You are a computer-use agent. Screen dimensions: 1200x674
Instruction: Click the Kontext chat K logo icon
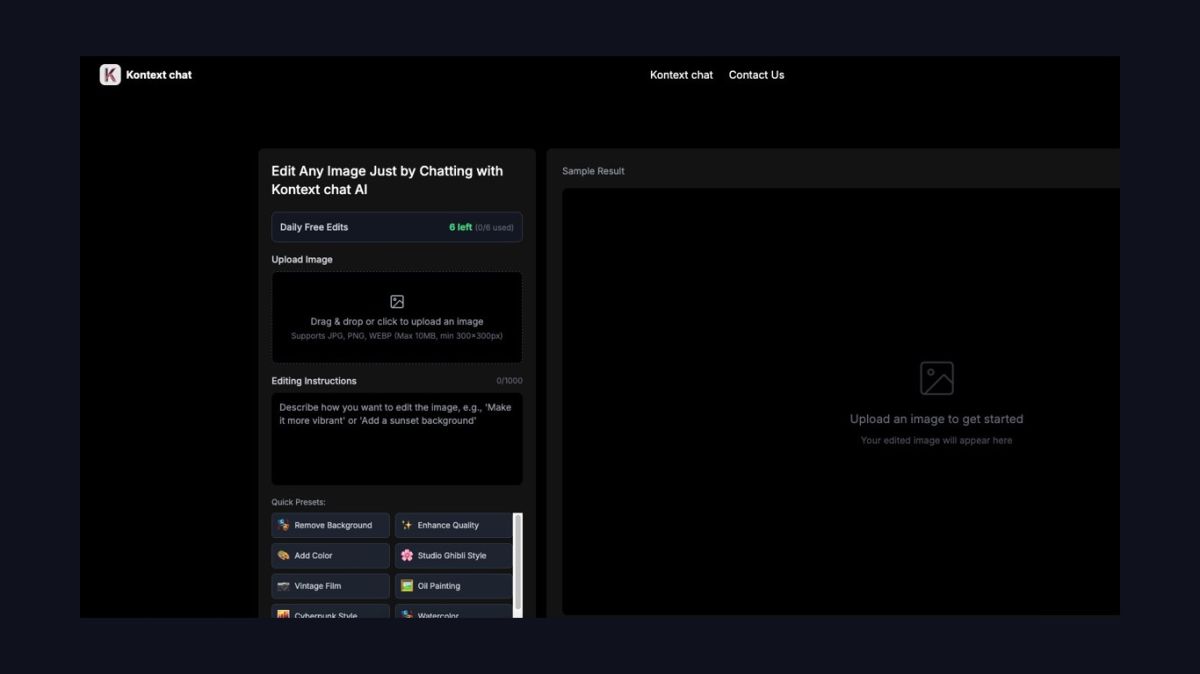tap(110, 75)
